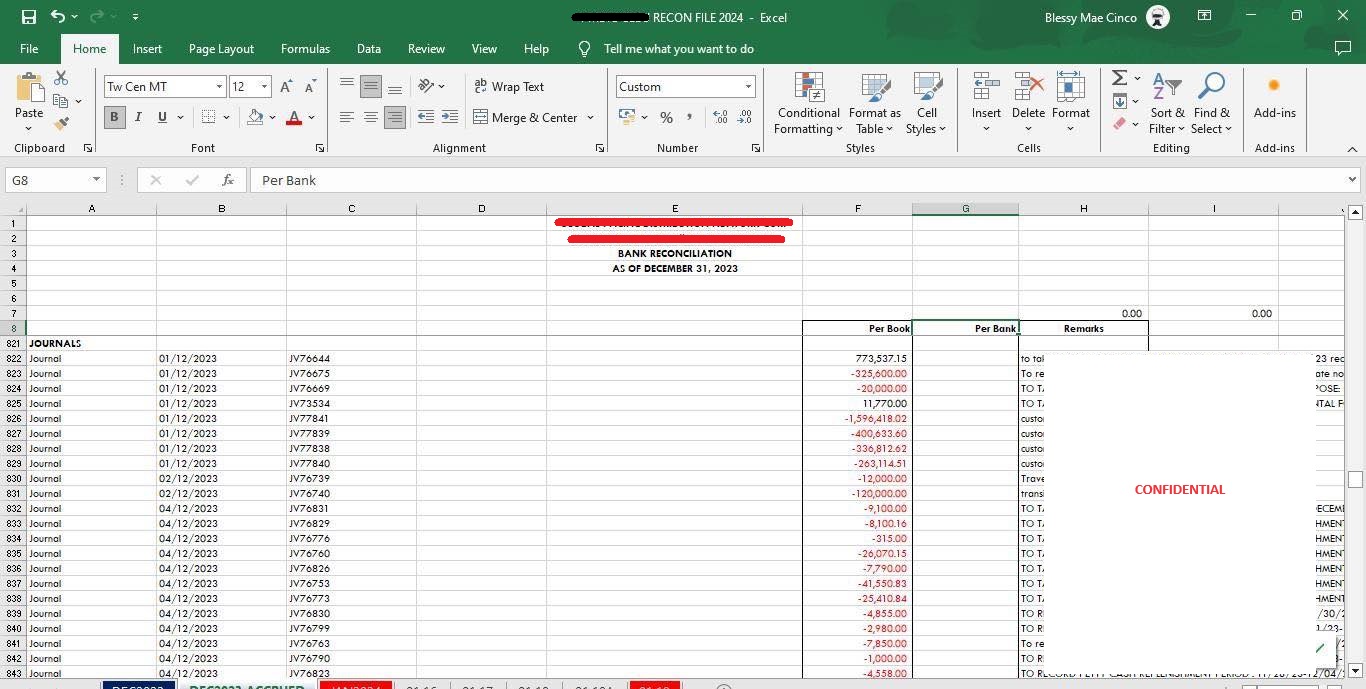Open the Merge & Center options arrow
Viewport: 1366px width, 689px height.
(590, 118)
